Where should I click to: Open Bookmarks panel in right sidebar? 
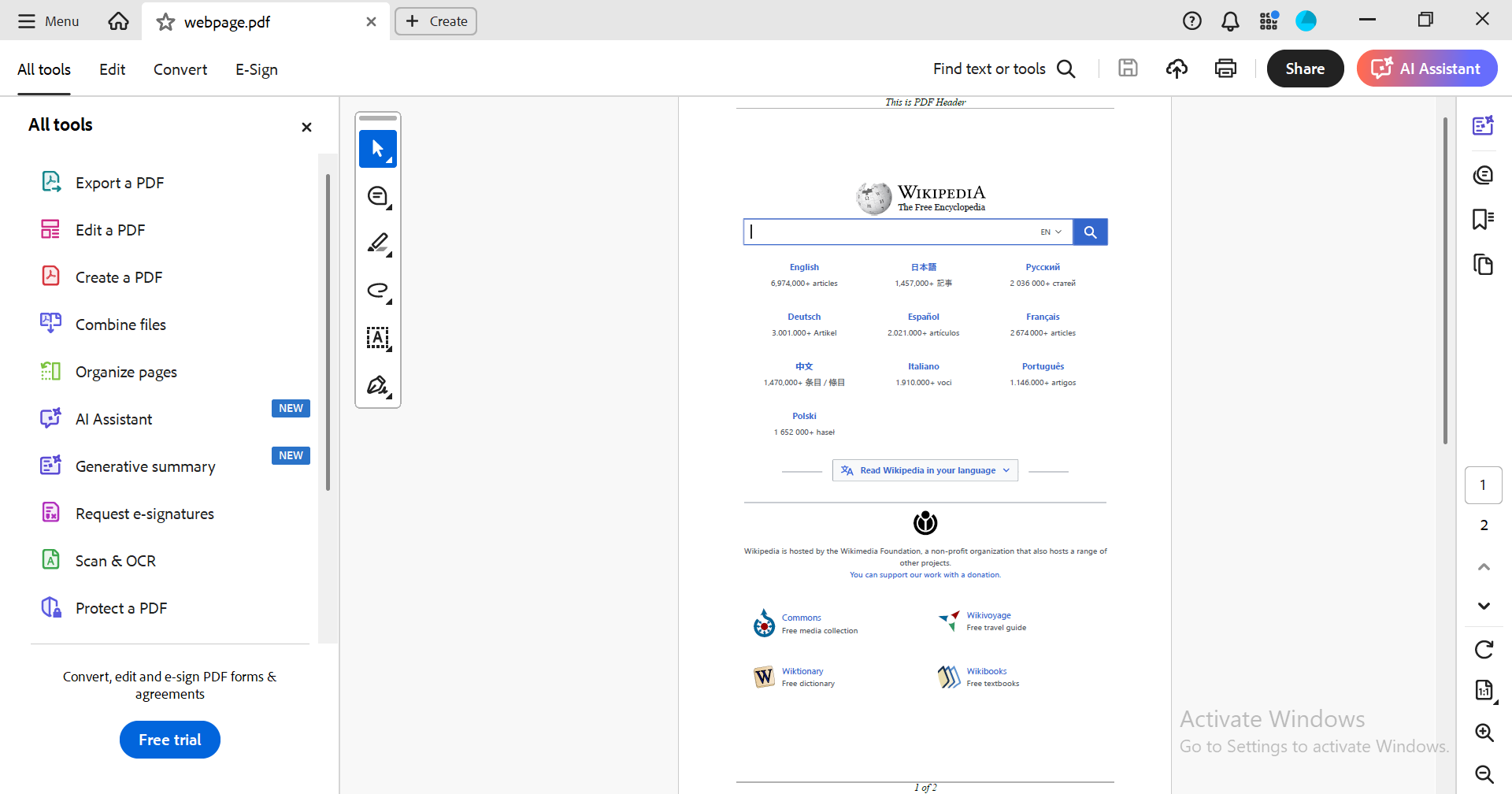coord(1484,219)
